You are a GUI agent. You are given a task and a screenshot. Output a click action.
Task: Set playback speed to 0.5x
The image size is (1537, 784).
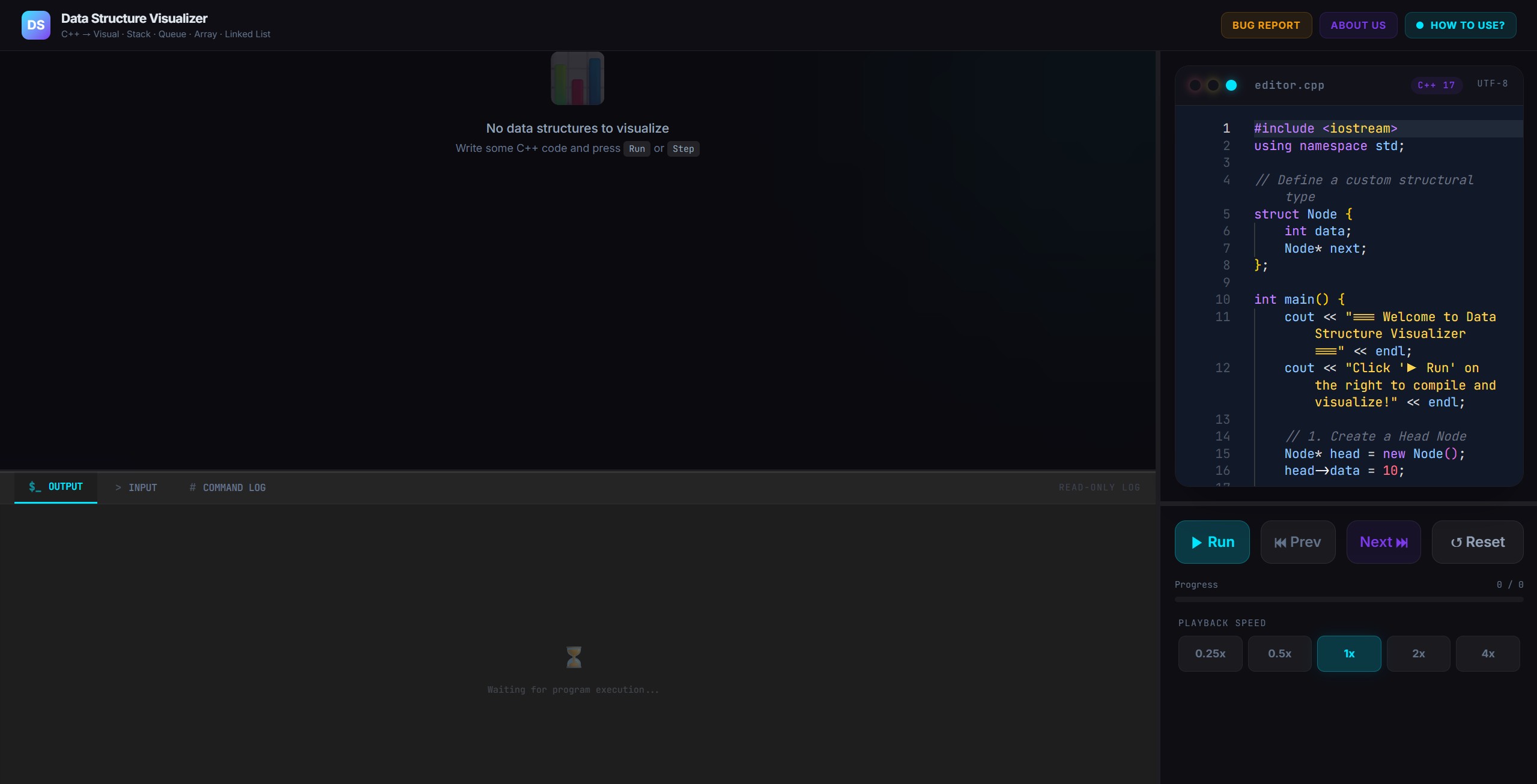tap(1280, 653)
